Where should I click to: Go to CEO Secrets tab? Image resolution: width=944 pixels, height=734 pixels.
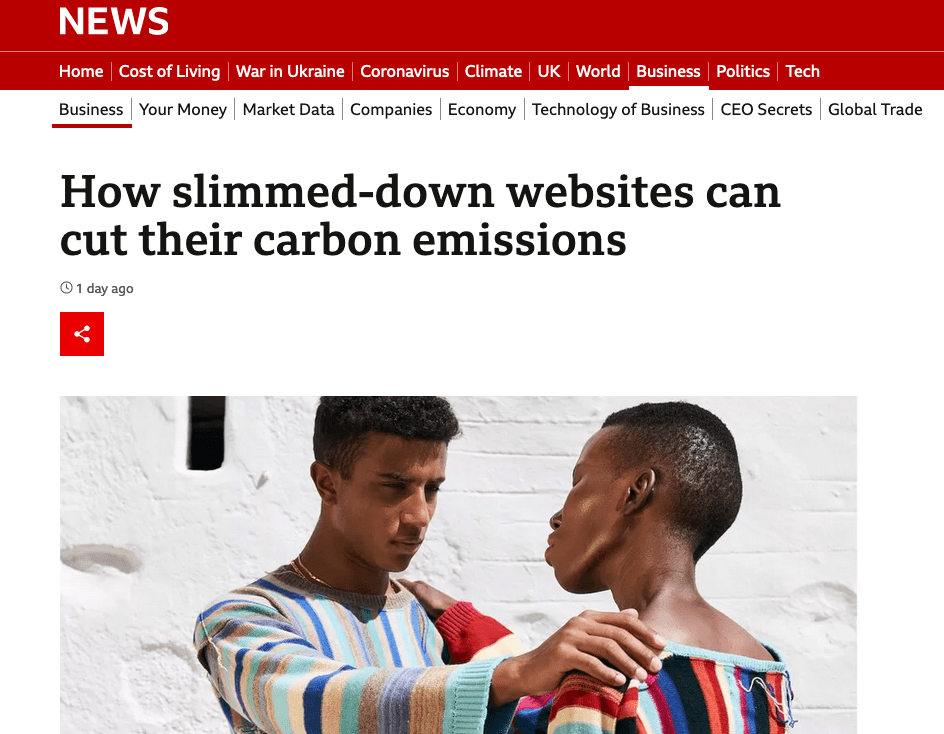pyautogui.click(x=766, y=110)
